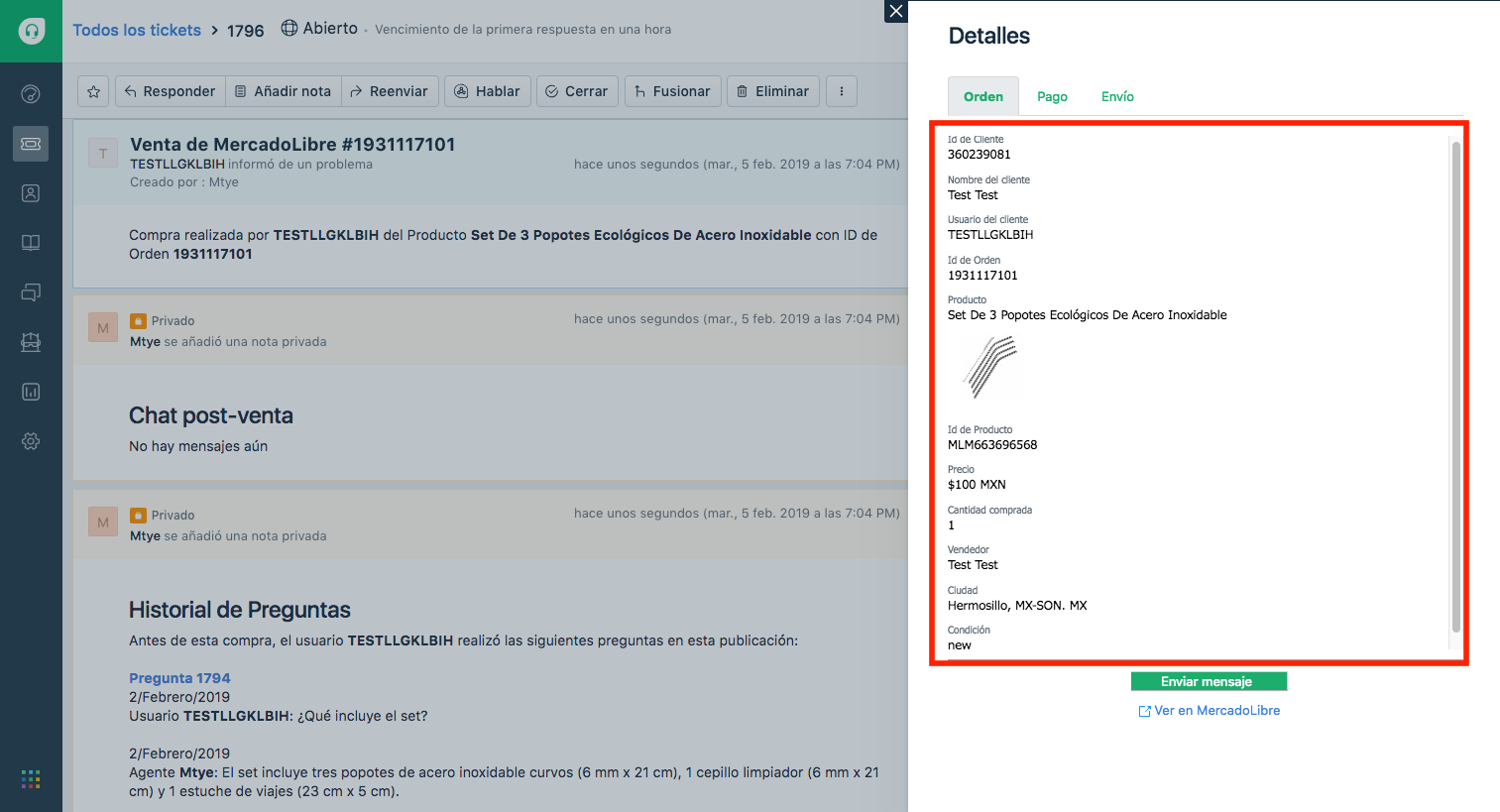This screenshot has width=1500, height=812.
Task: Open the Solutions book icon in sidebar
Action: 31,243
